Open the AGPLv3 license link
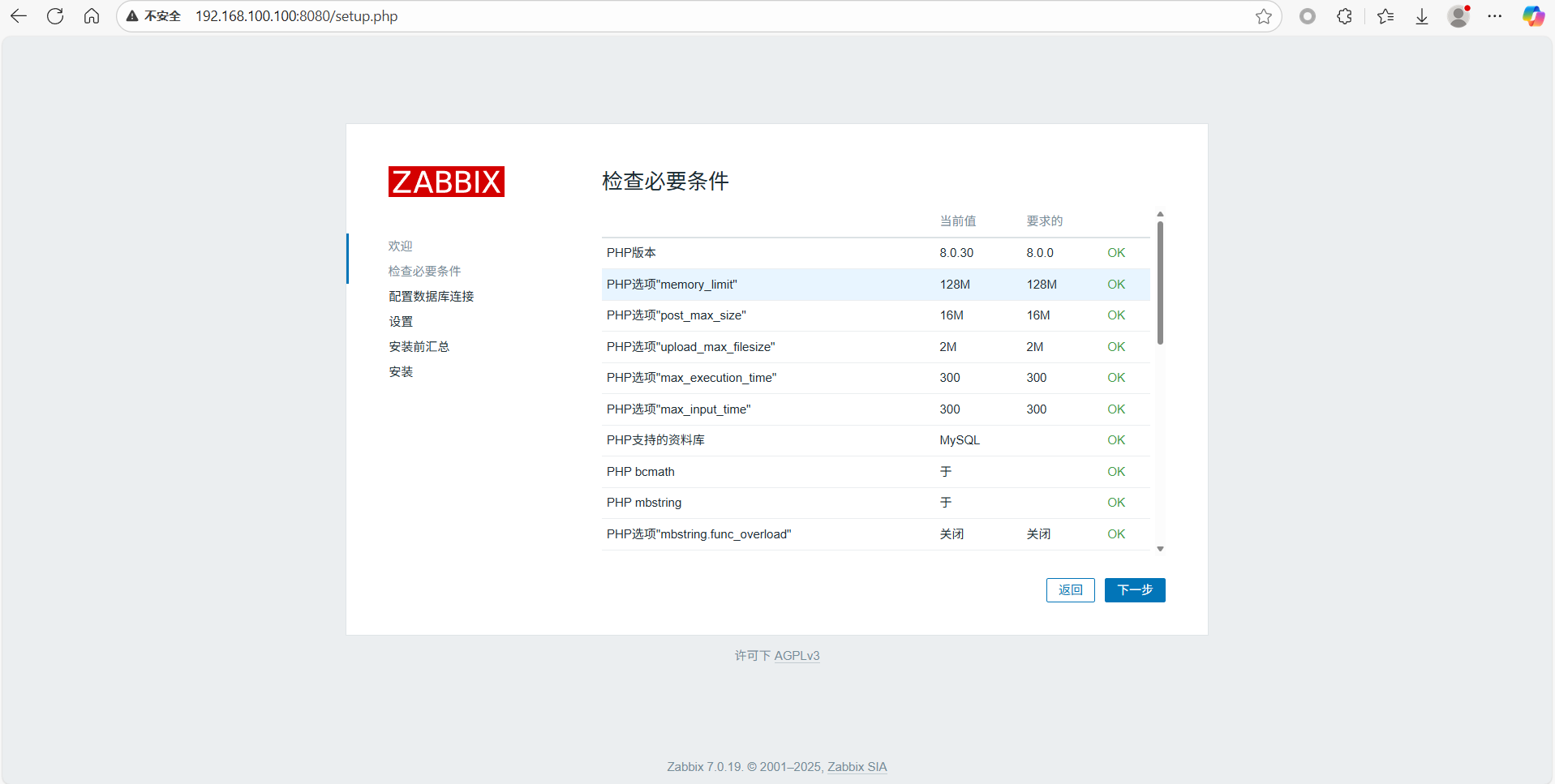Screen dimensions: 1555x784 click(x=797, y=655)
